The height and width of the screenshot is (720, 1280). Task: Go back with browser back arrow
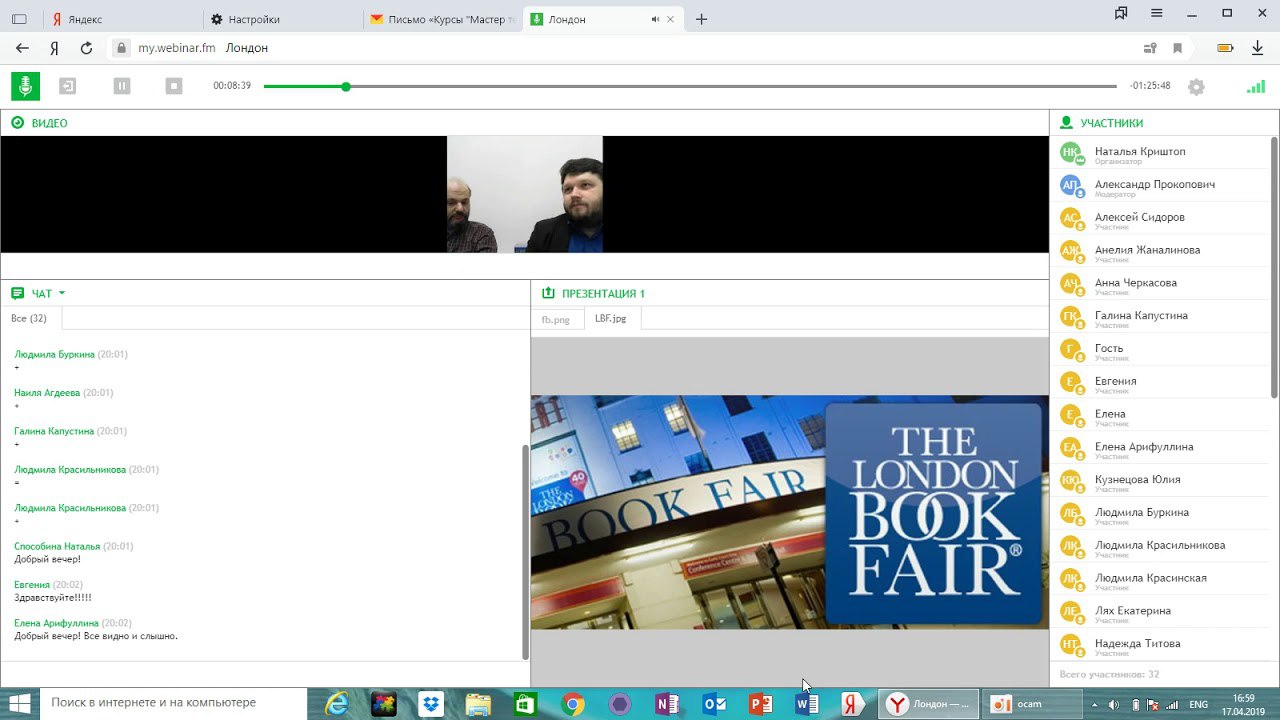tap(22, 48)
